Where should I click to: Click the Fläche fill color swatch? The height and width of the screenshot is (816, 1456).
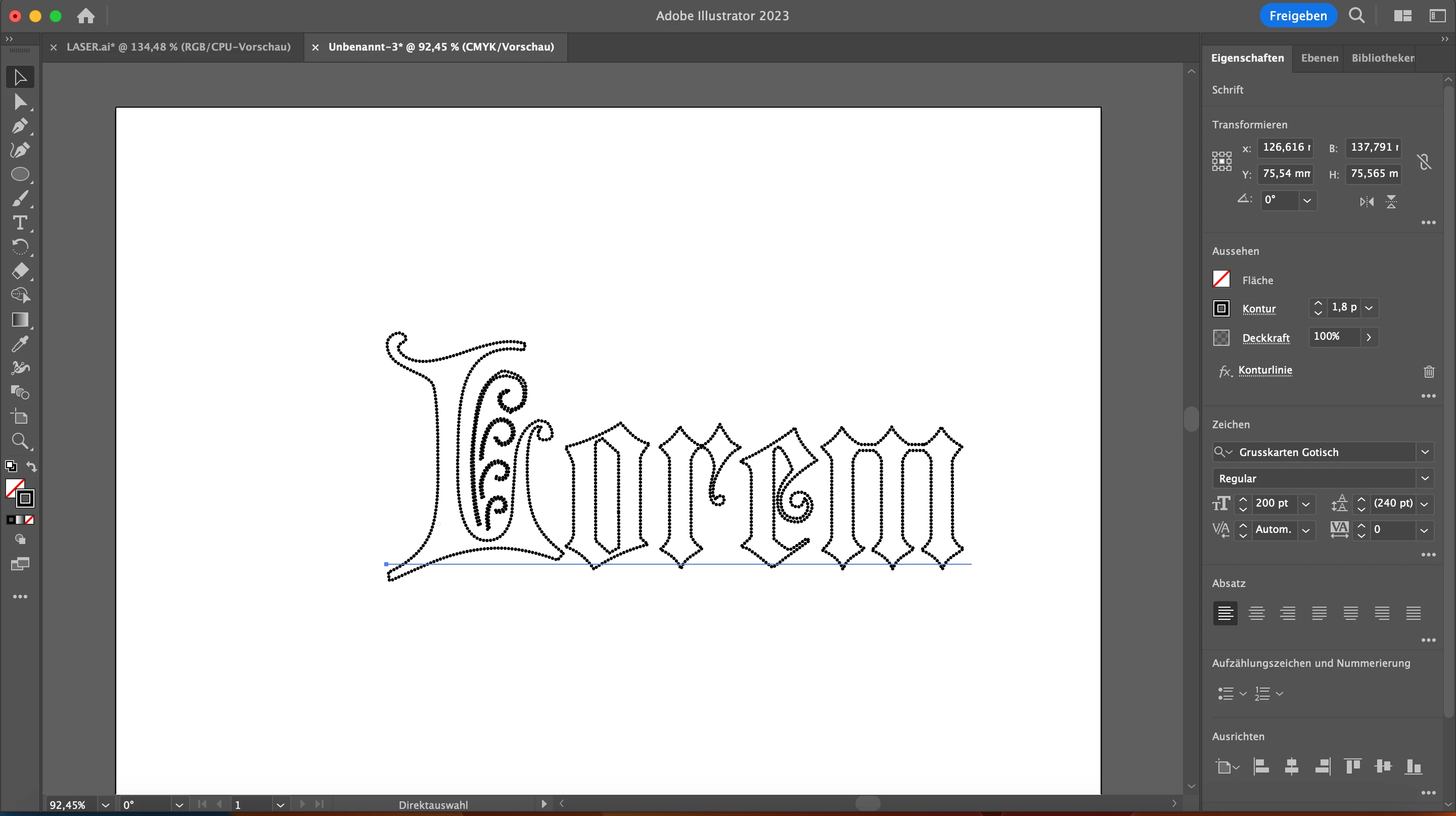1221,279
